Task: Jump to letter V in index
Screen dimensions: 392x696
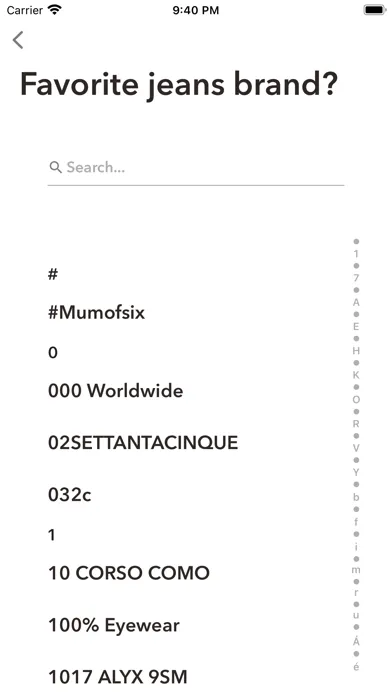Action: [x=356, y=448]
